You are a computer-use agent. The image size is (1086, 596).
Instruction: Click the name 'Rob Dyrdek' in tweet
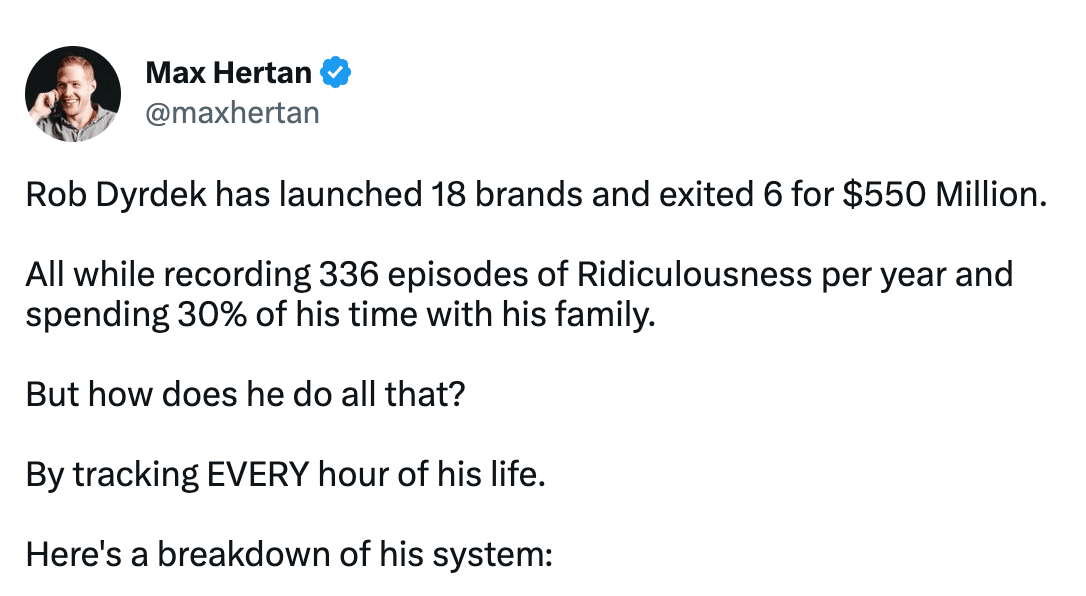pyautogui.click(x=116, y=195)
